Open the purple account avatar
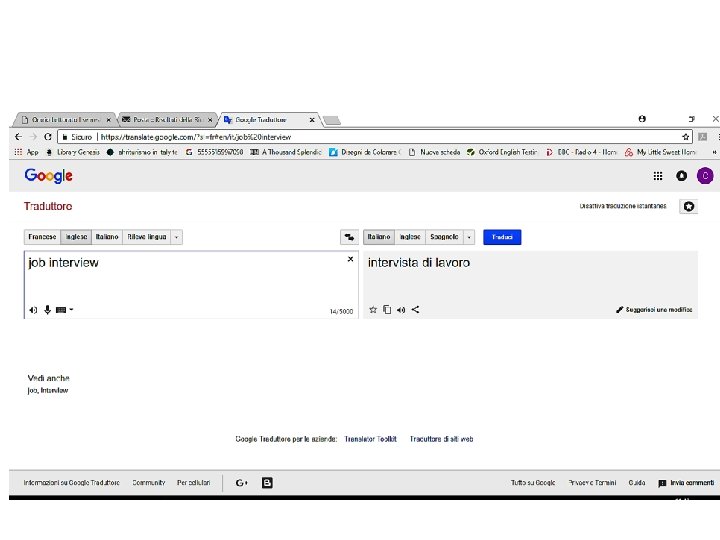The width and height of the screenshot is (720, 540). 705,176
